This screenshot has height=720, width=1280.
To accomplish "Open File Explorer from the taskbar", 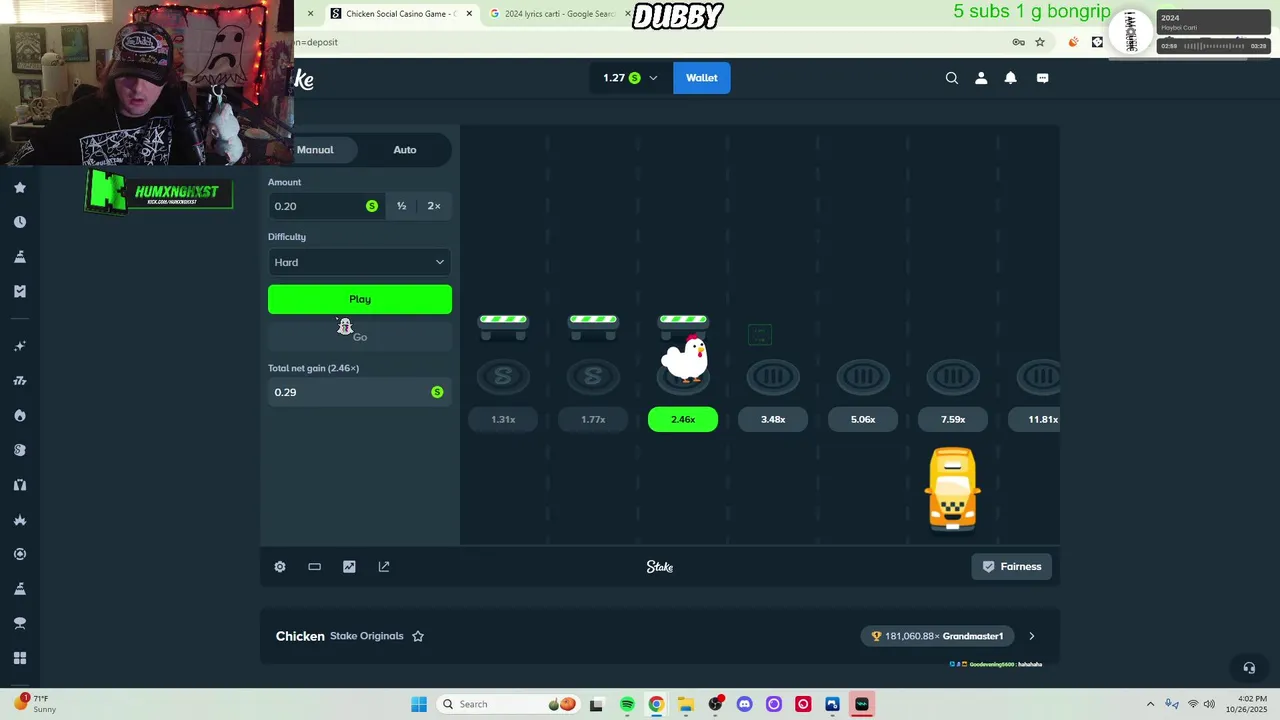I will 685,704.
